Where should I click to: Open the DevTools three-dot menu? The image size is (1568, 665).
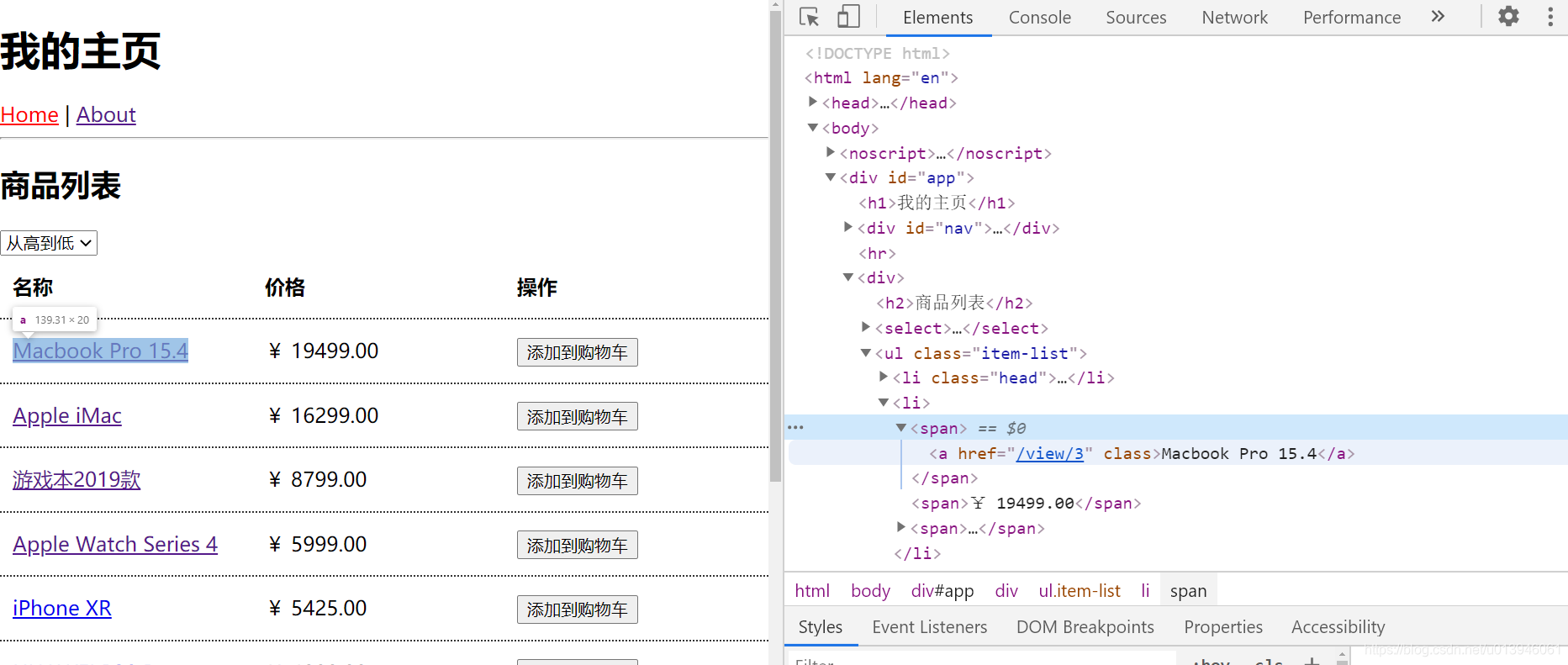1550,17
